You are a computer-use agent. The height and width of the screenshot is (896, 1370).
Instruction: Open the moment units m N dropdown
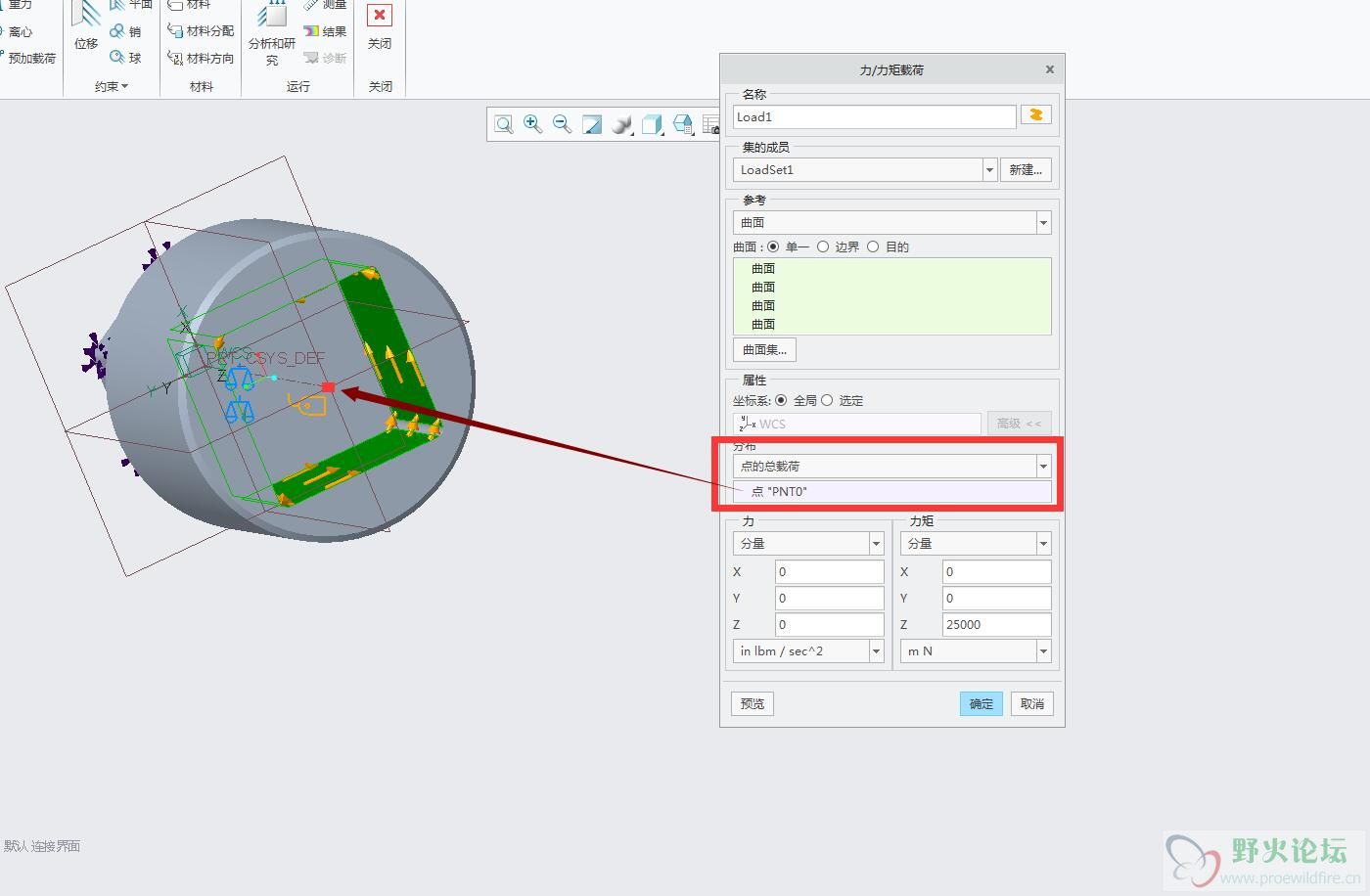(x=1043, y=650)
